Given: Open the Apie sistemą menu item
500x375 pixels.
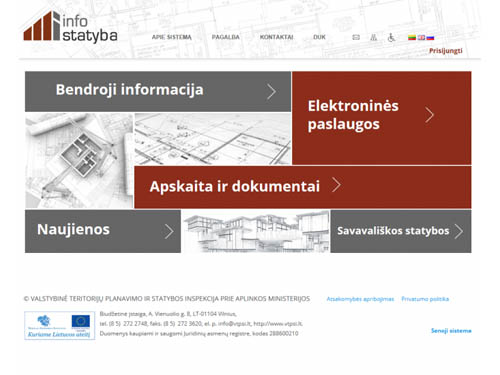Looking at the screenshot, I should [x=172, y=37].
